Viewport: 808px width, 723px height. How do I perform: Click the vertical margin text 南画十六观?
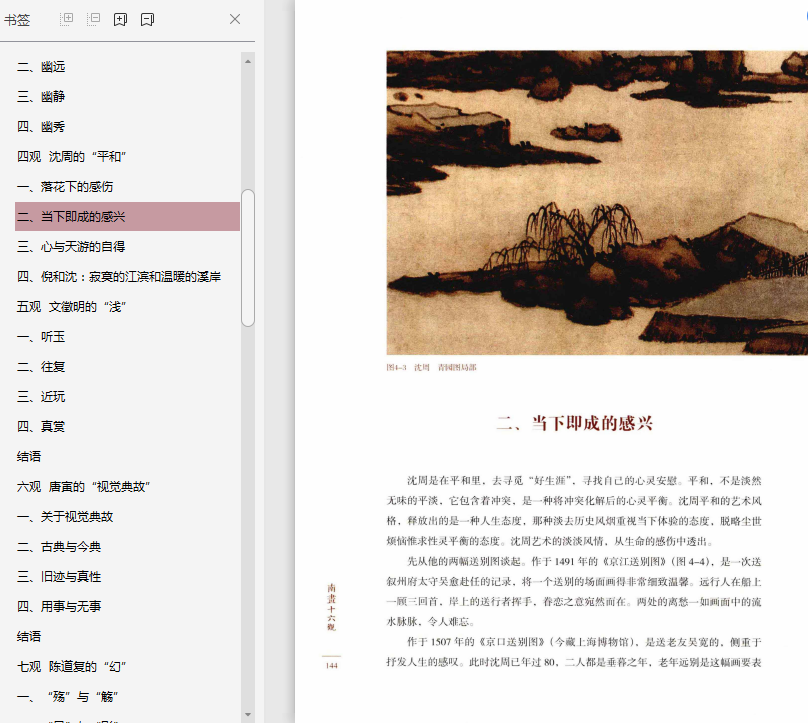(x=331, y=607)
